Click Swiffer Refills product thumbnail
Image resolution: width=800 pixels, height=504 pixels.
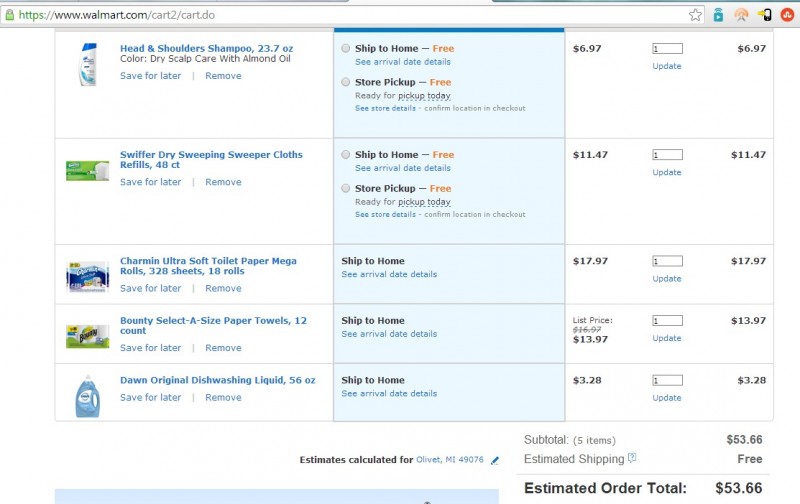(x=87, y=171)
